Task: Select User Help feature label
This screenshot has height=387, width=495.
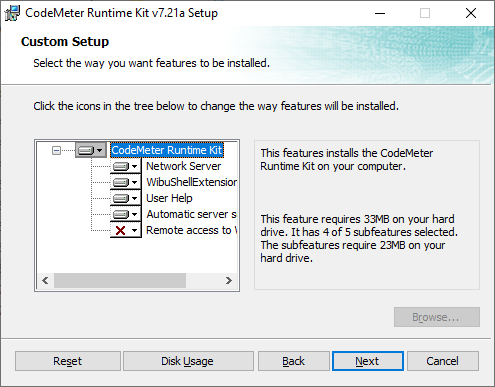Action: click(x=169, y=198)
